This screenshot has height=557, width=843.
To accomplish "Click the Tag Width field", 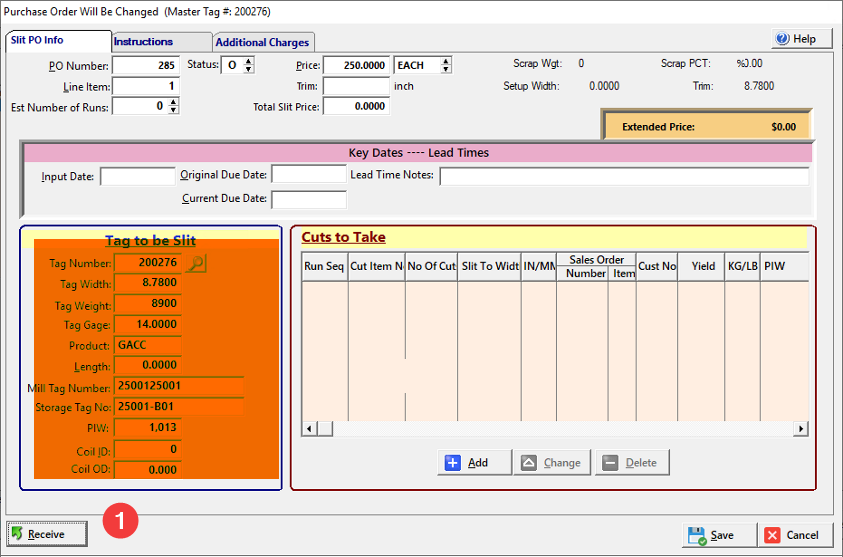I will (147, 283).
